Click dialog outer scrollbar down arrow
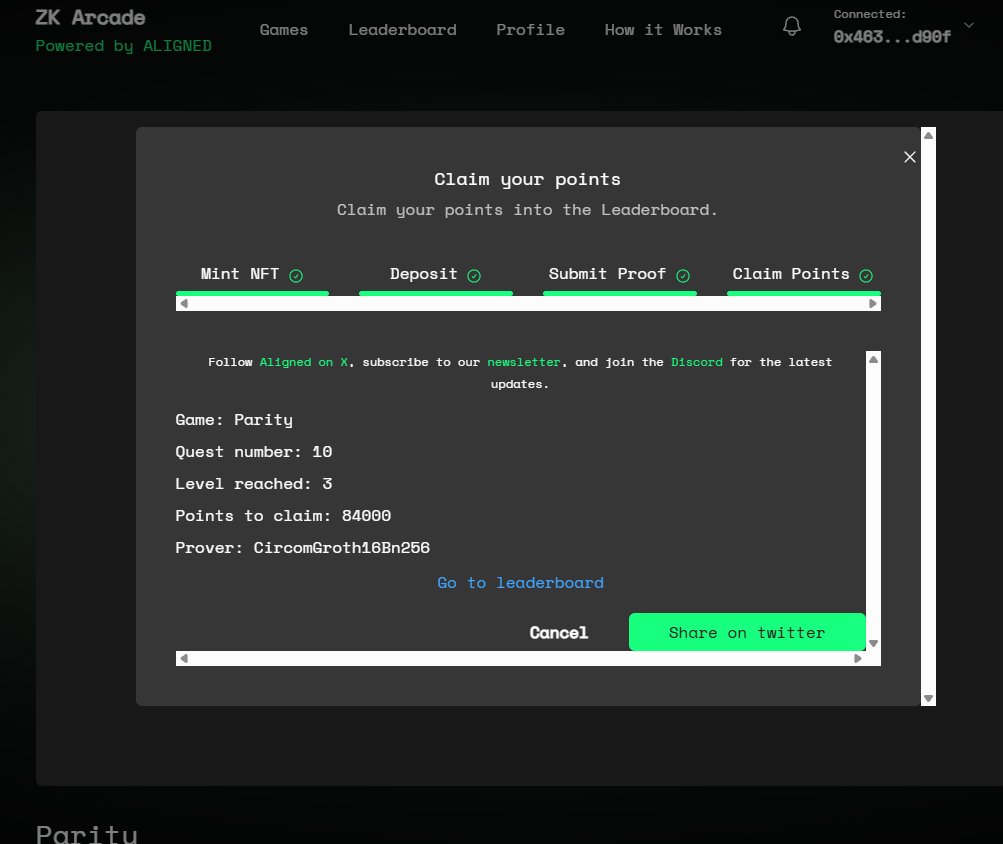The height and width of the screenshot is (844, 1003). (928, 698)
